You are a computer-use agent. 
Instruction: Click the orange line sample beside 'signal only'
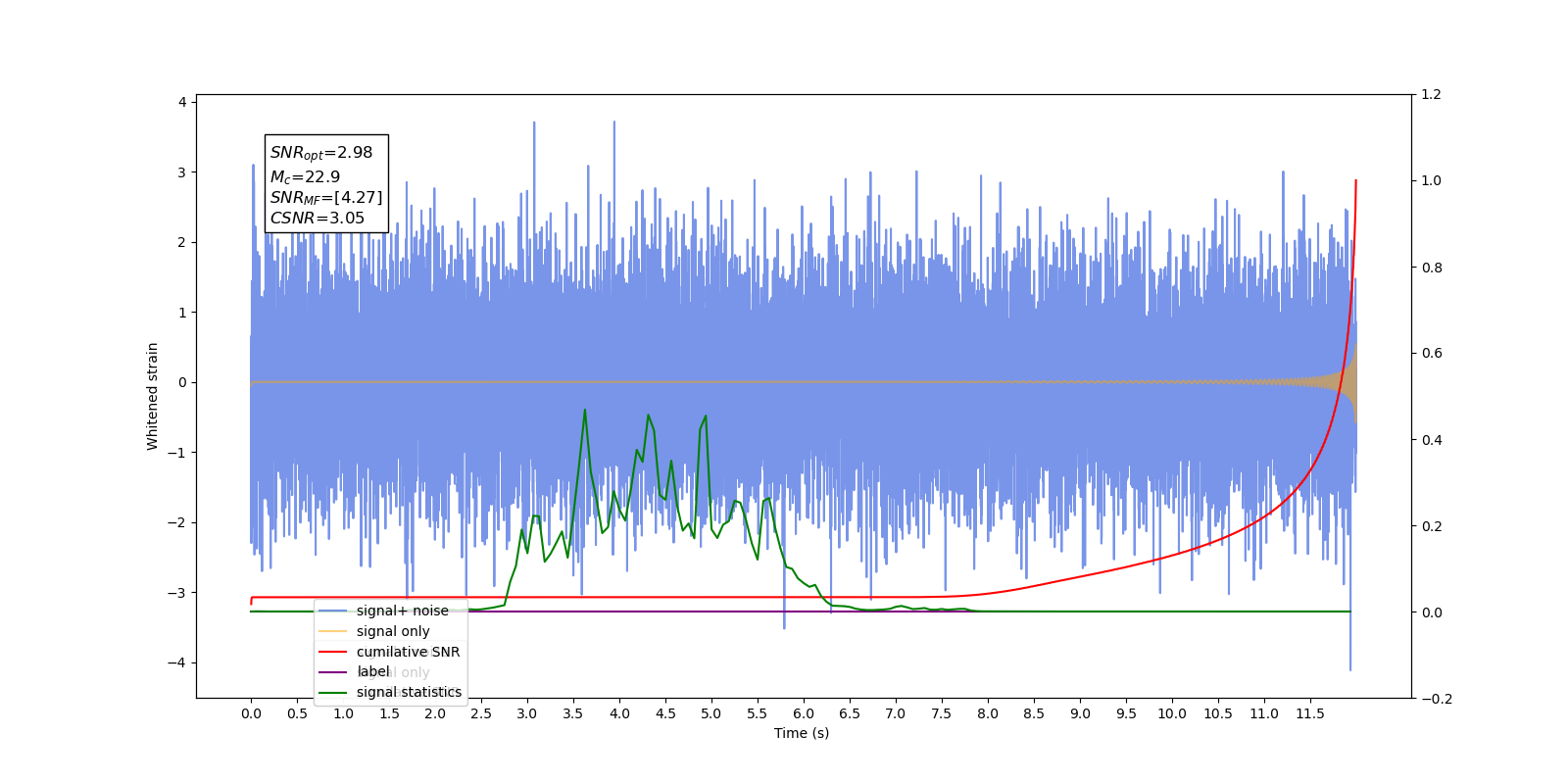coord(333,631)
